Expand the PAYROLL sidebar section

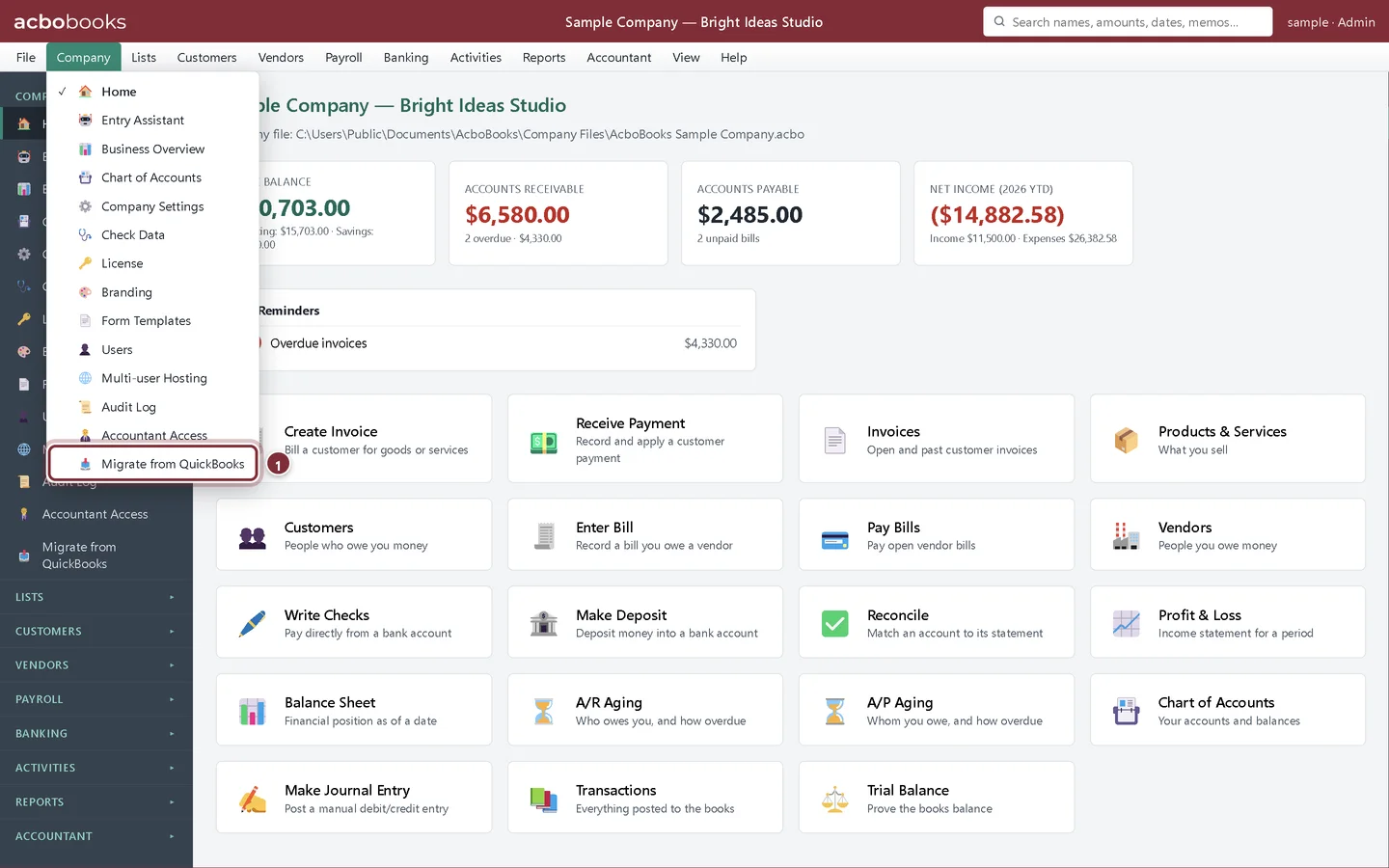96,699
